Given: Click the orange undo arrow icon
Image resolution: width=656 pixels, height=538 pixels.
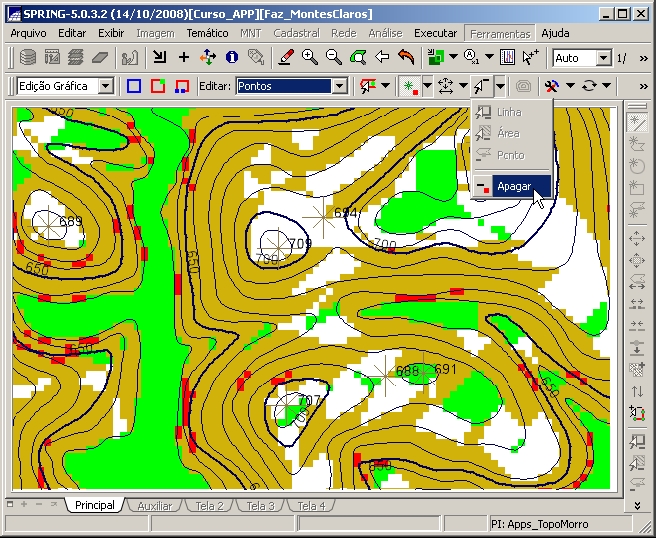Looking at the screenshot, I should click(x=406, y=58).
